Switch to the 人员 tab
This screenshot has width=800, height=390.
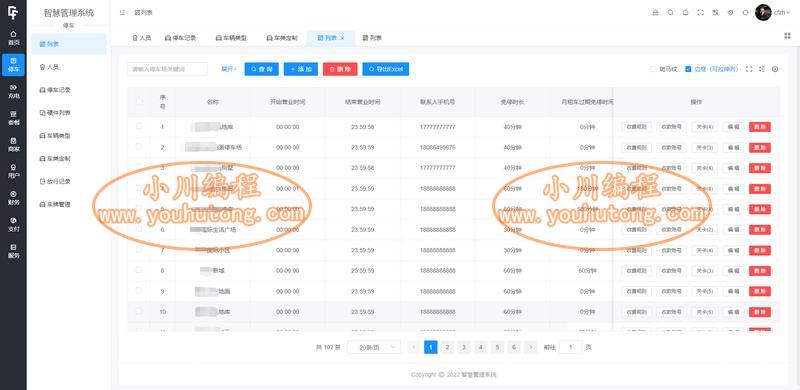[141, 38]
